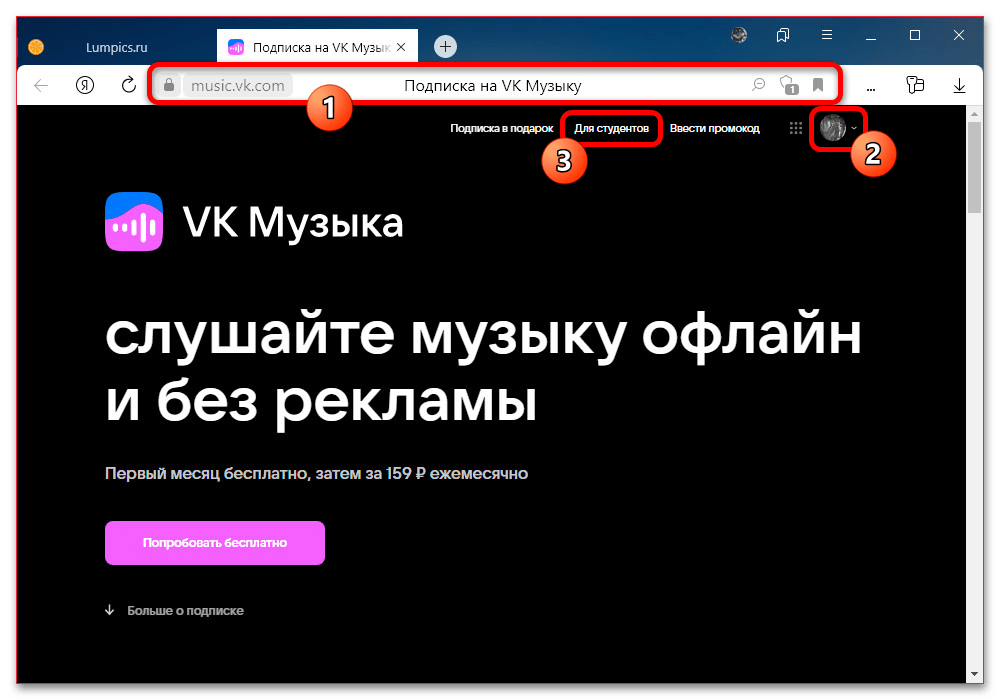
Task: Click the page vertical scrollbar thumb
Action: pyautogui.click(x=974, y=167)
